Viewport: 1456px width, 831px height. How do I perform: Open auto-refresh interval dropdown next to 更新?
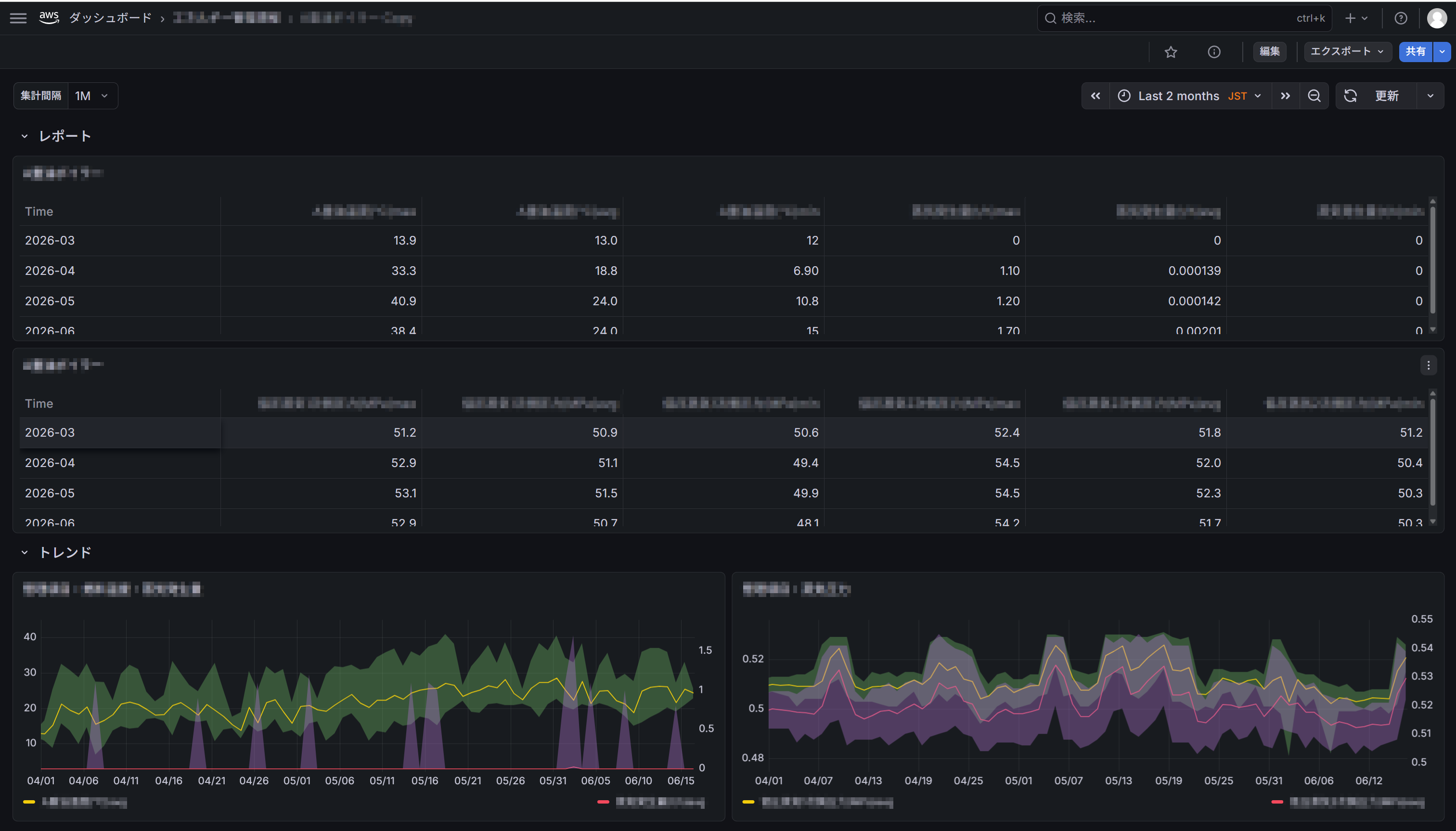click(x=1430, y=96)
